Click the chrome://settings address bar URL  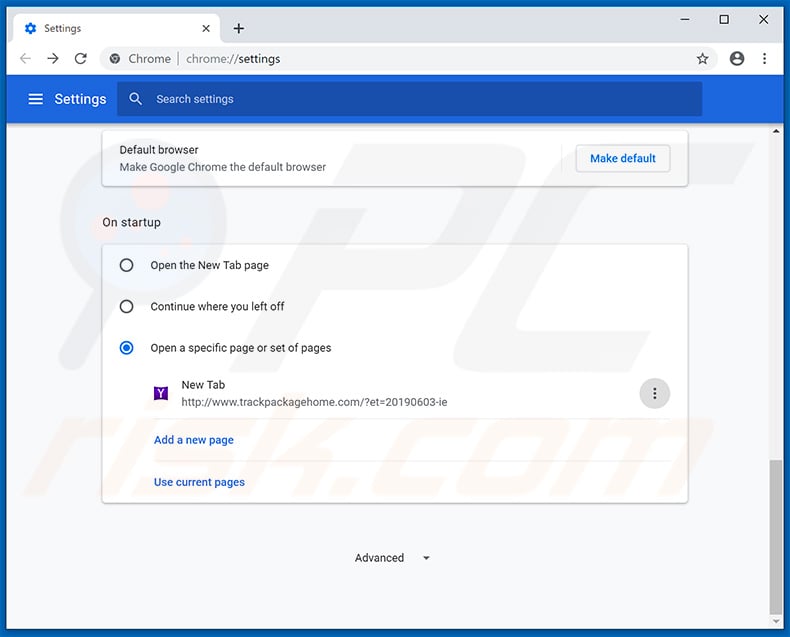coord(233,58)
